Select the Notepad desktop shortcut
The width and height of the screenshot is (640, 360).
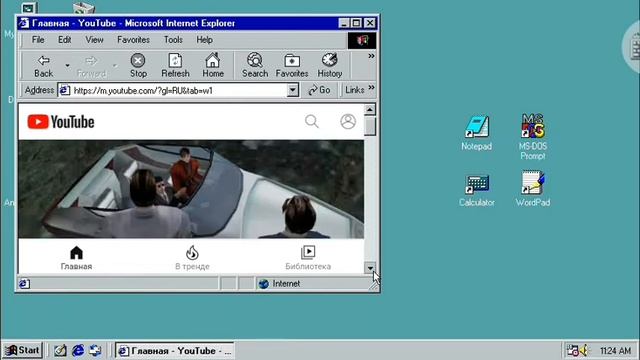[x=476, y=133]
